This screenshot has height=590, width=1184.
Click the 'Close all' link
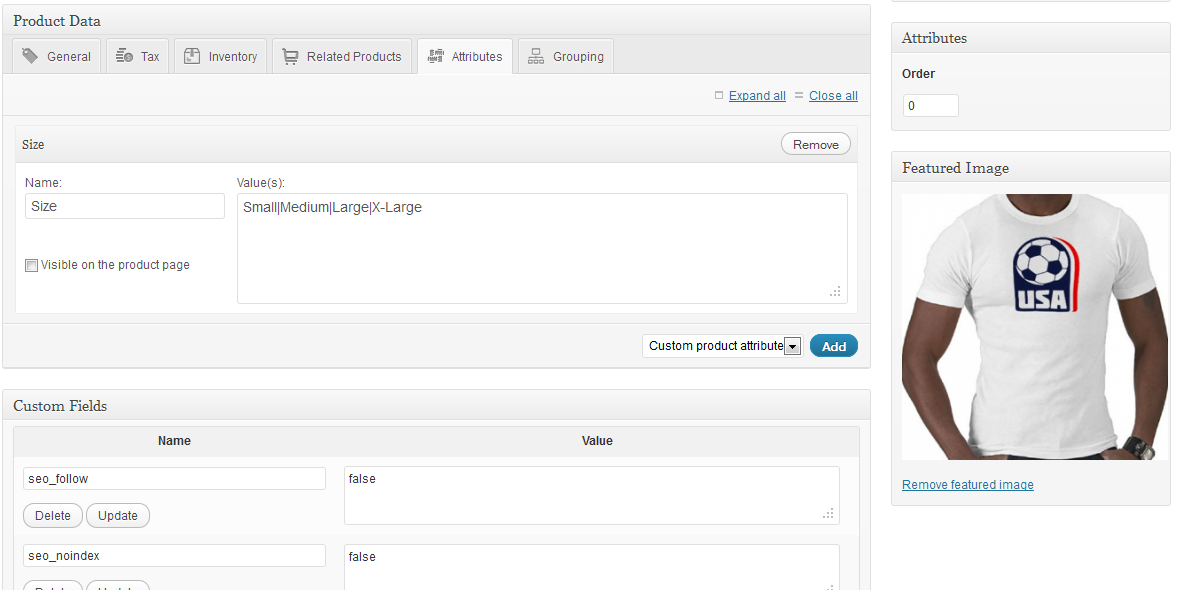click(833, 95)
